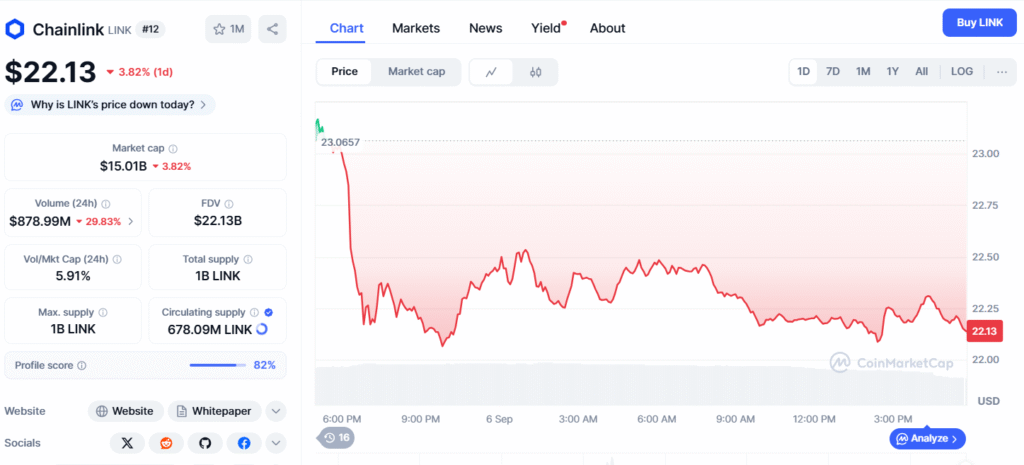Show Max. supply info icon
The height and width of the screenshot is (465, 1024).
(x=103, y=313)
